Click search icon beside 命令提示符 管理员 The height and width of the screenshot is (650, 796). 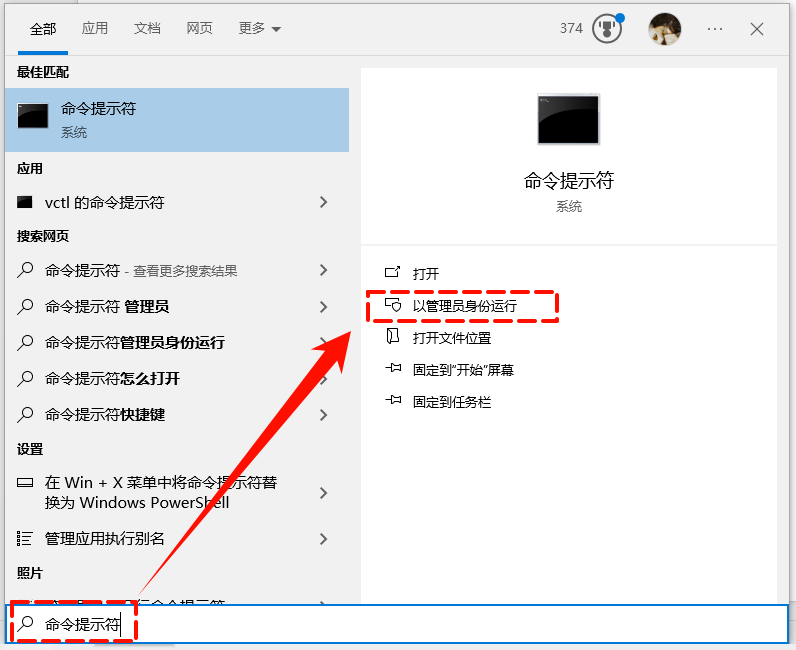point(25,307)
